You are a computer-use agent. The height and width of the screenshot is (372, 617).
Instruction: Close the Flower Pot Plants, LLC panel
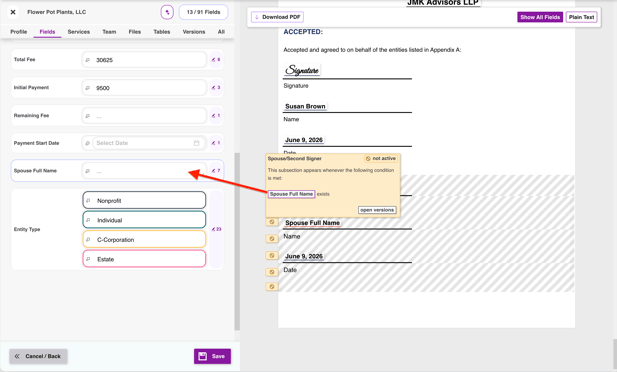13,12
